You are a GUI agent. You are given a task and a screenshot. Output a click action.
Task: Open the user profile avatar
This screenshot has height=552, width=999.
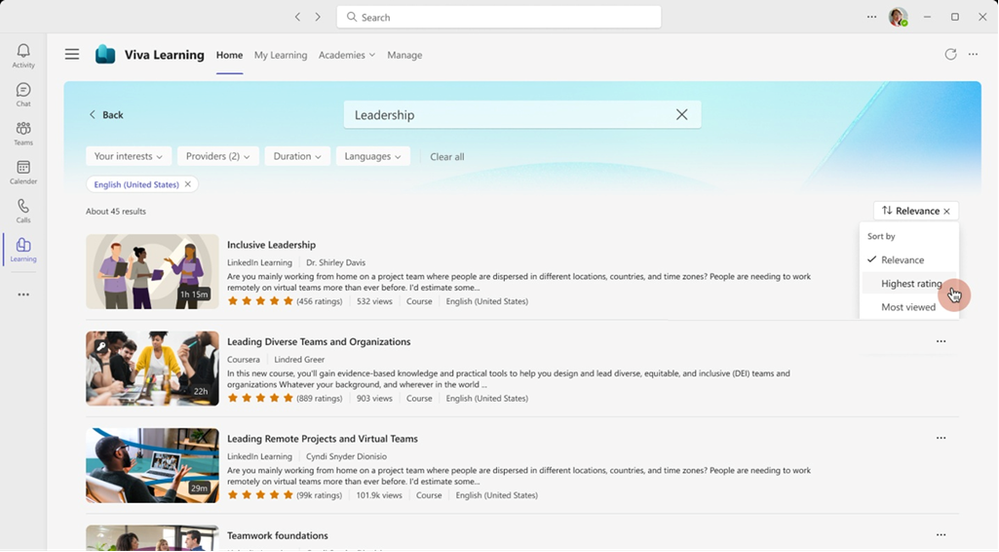pos(898,17)
